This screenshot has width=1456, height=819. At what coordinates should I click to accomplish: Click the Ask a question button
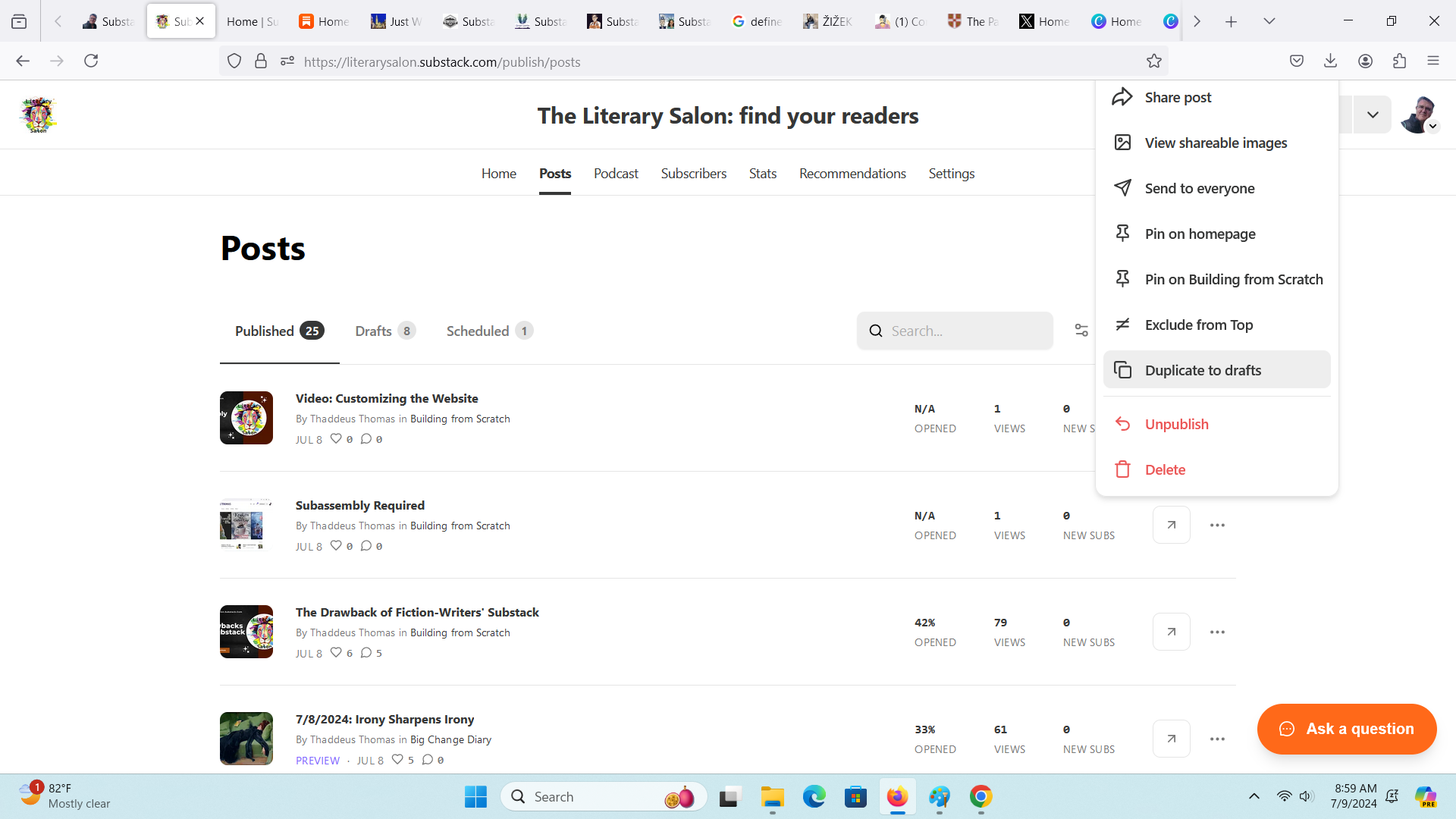click(x=1346, y=729)
